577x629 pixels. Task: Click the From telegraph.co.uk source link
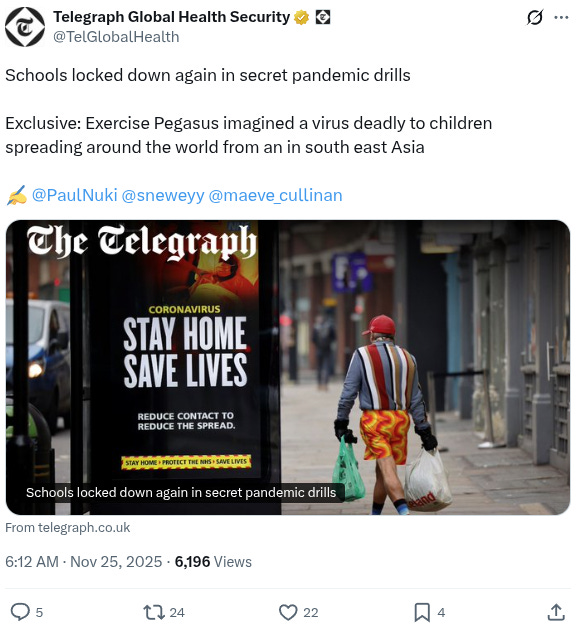67,528
